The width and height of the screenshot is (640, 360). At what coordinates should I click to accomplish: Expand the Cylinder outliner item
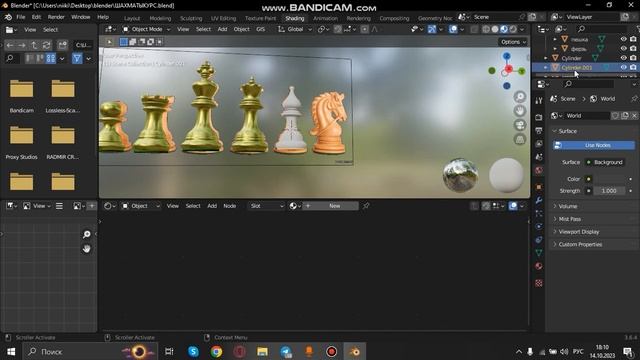point(546,58)
